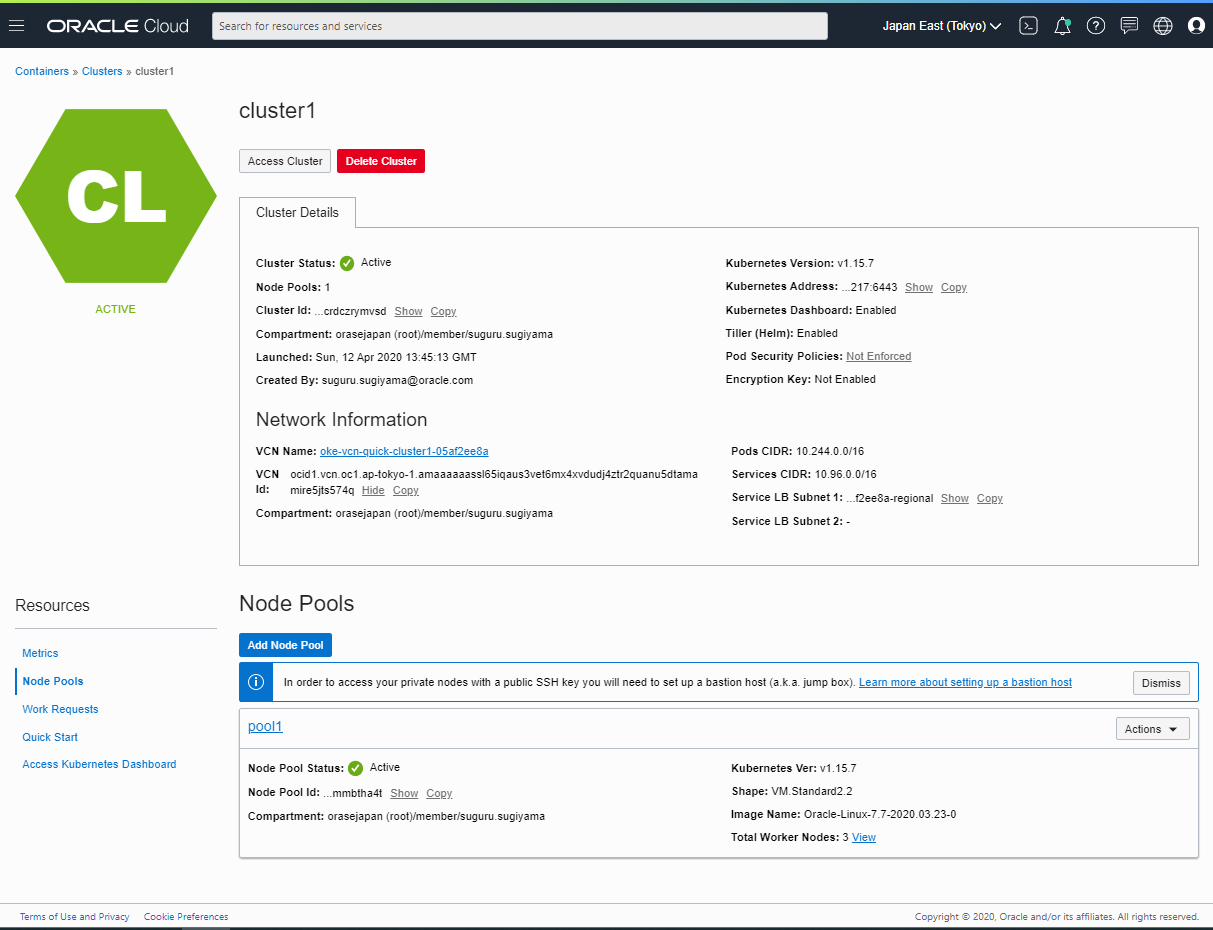The width and height of the screenshot is (1213, 930).
Task: Open Cookie Preferences link
Action: (186, 917)
